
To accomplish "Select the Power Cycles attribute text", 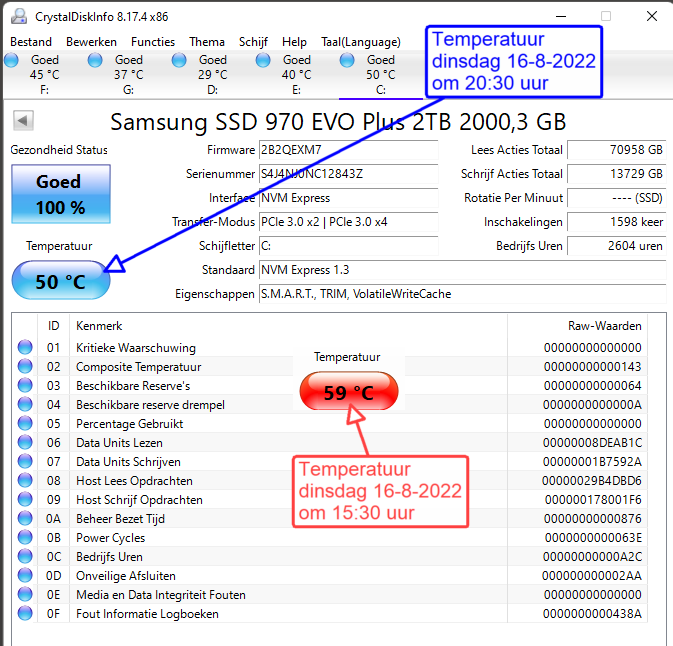I will coord(111,538).
